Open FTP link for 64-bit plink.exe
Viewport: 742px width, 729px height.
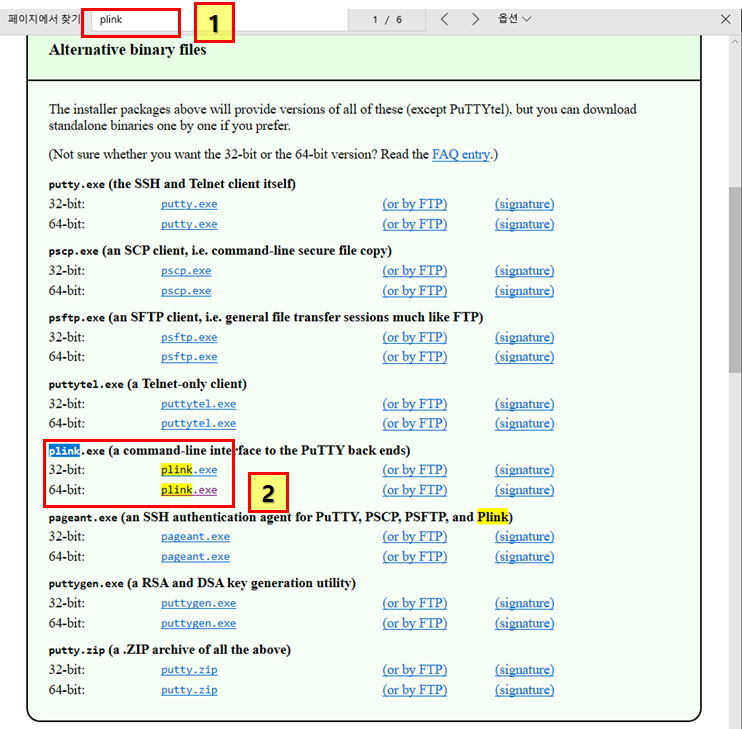(415, 490)
